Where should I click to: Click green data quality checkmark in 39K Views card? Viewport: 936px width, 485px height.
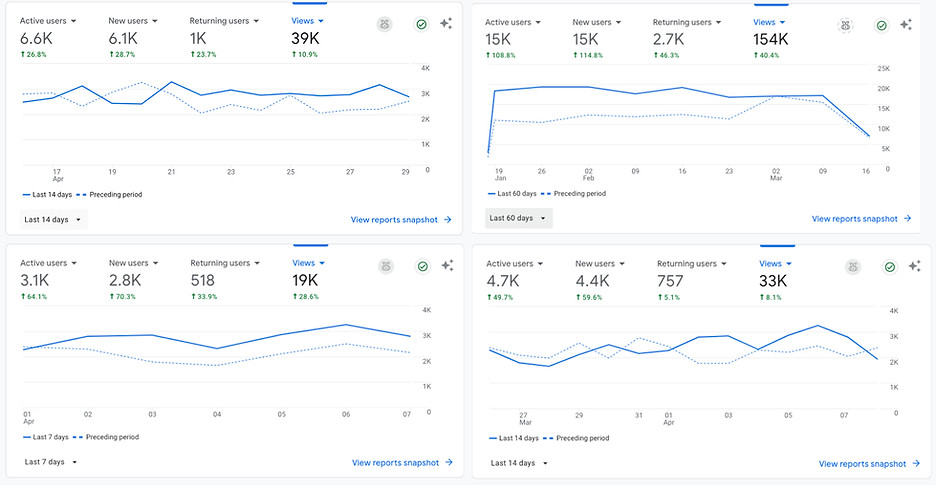pos(421,24)
